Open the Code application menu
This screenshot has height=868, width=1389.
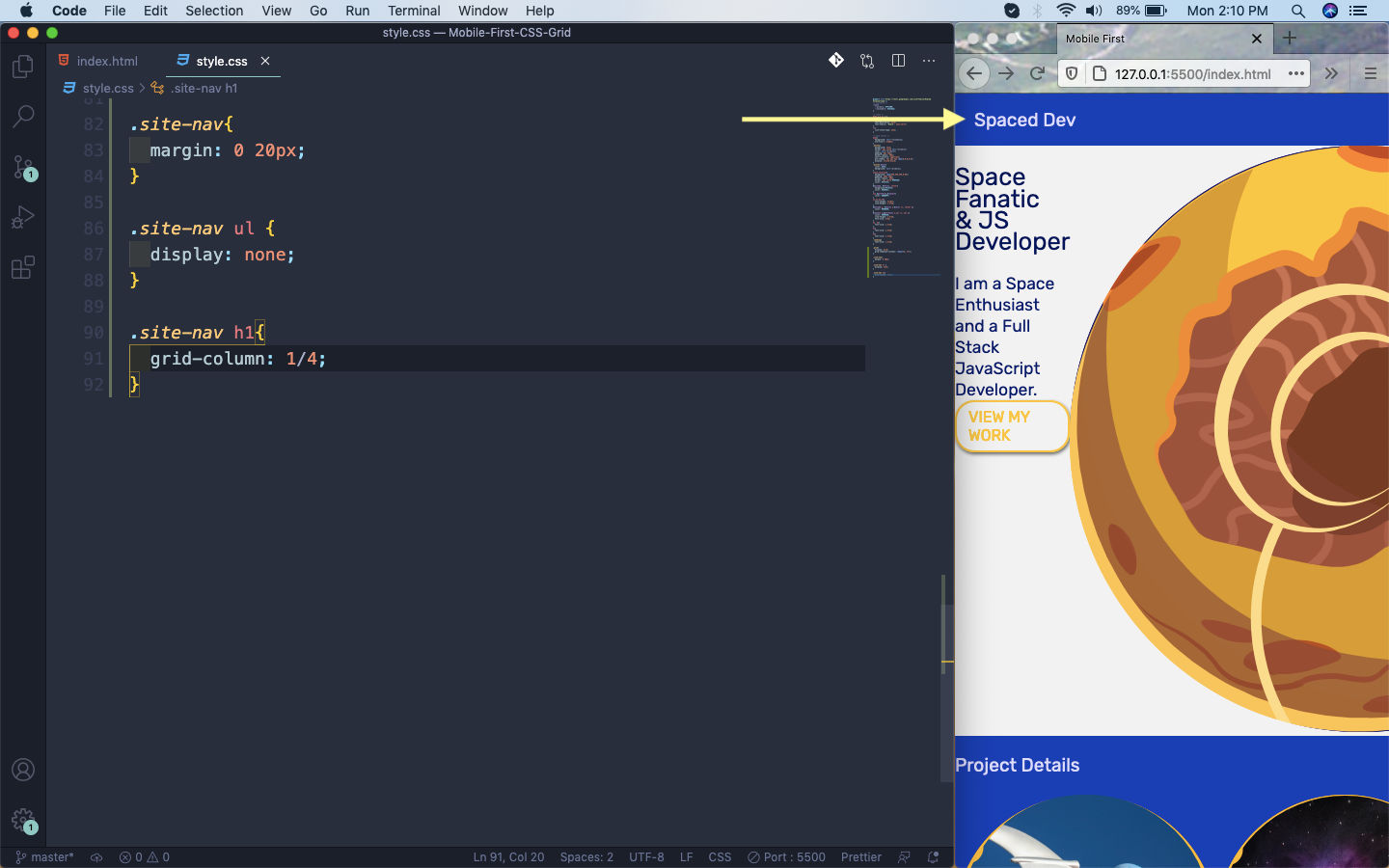69,11
